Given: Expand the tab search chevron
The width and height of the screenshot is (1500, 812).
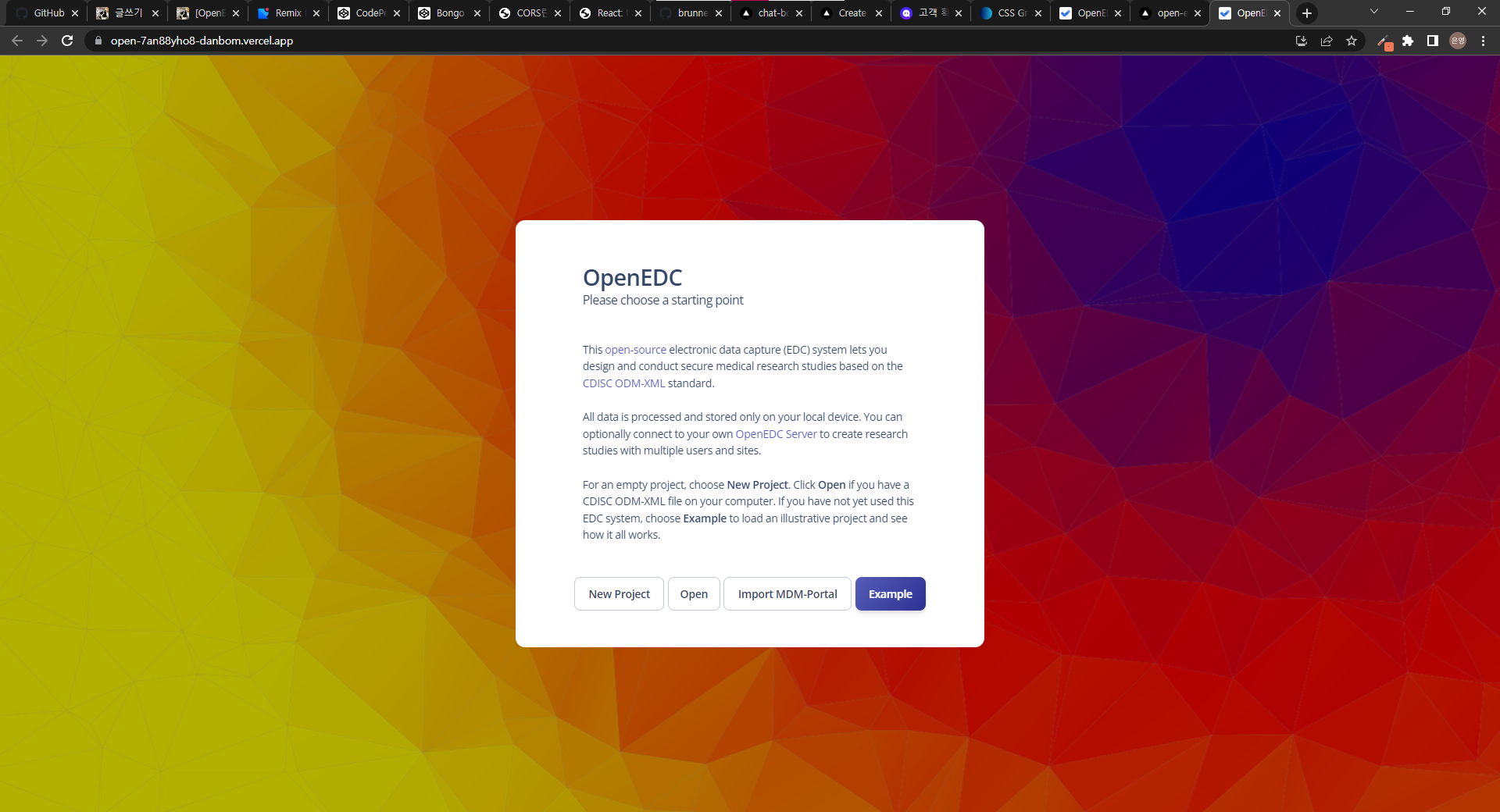Looking at the screenshot, I should (x=1374, y=12).
